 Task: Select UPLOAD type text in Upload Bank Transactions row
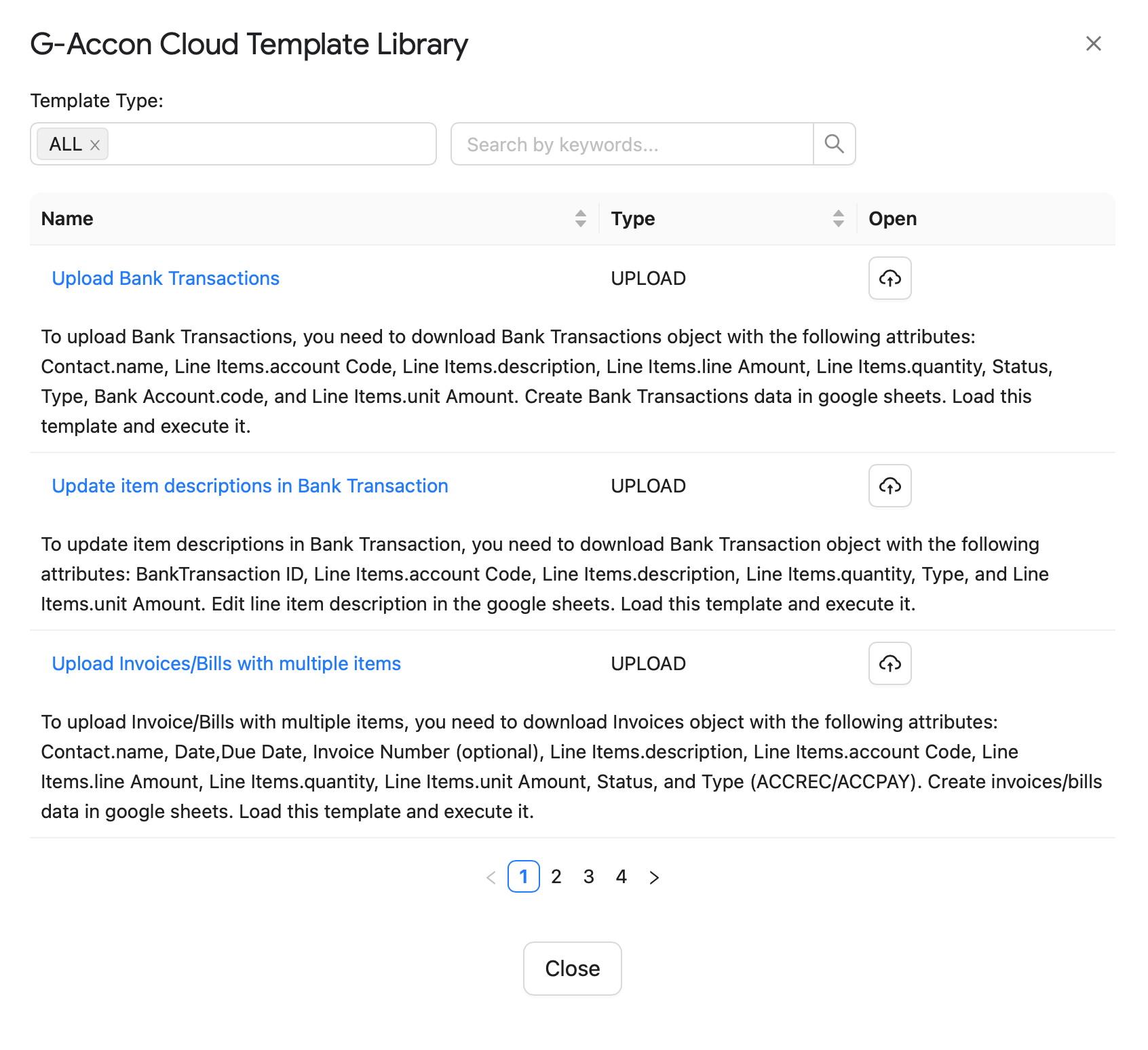(648, 278)
